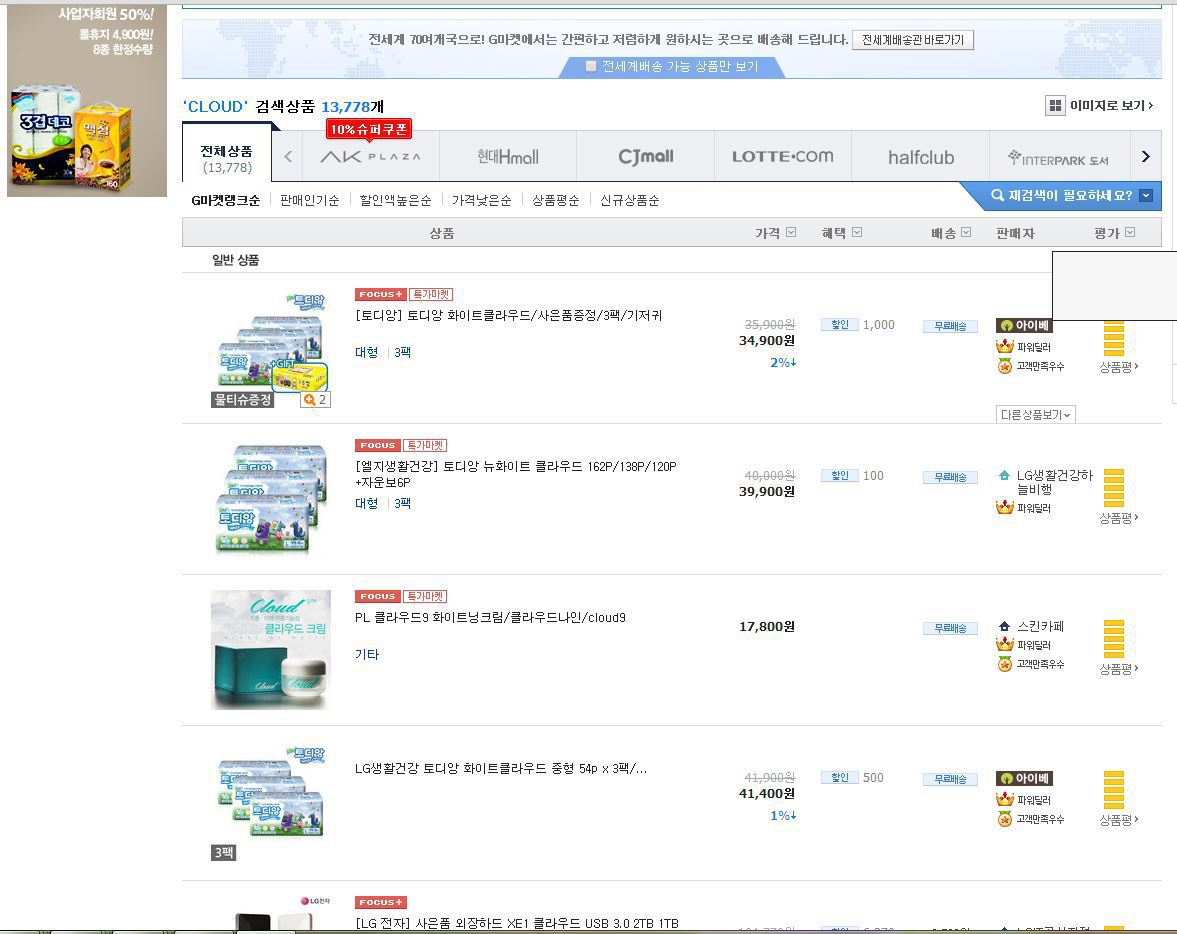1177x934 pixels.
Task: Click 특가마켓 badge above PL 클라우드9 화이트닝크림
Action: tap(425, 596)
